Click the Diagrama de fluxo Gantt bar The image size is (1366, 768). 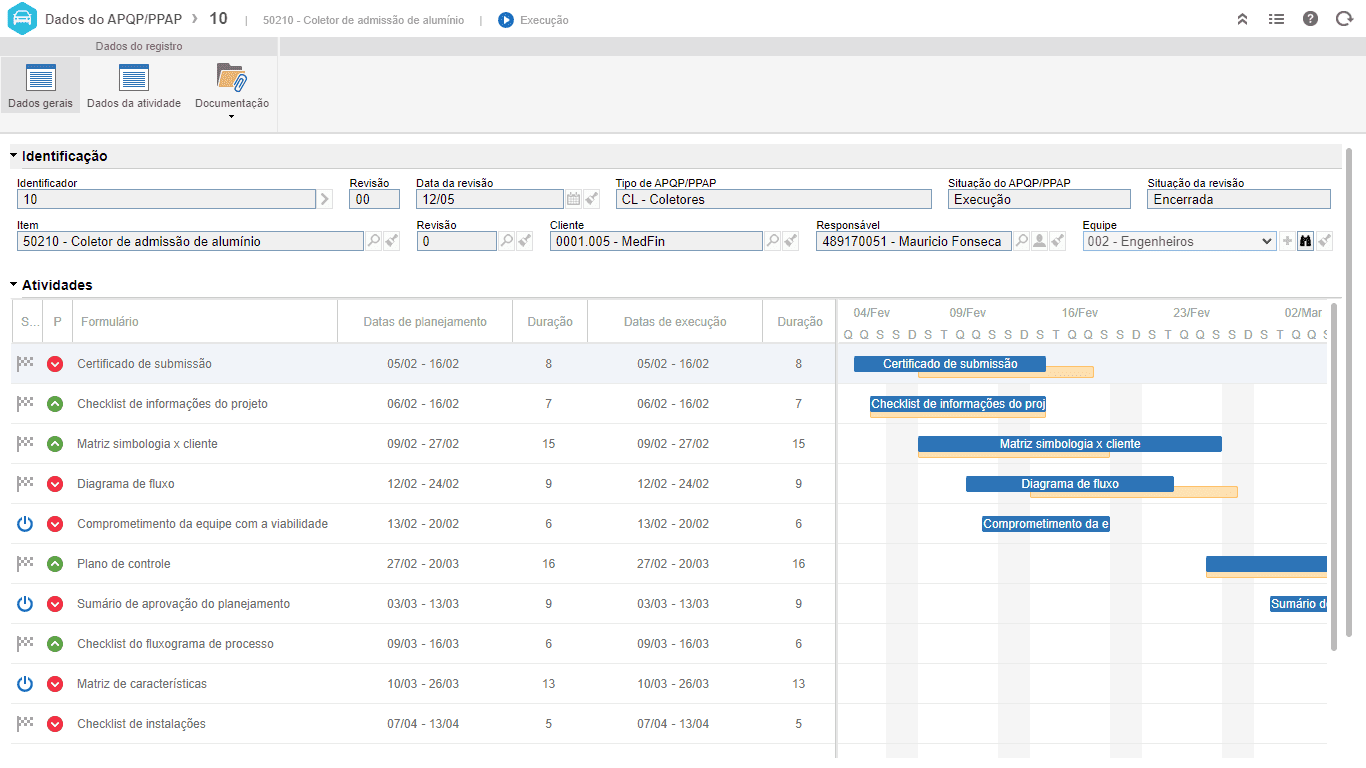(x=1070, y=484)
